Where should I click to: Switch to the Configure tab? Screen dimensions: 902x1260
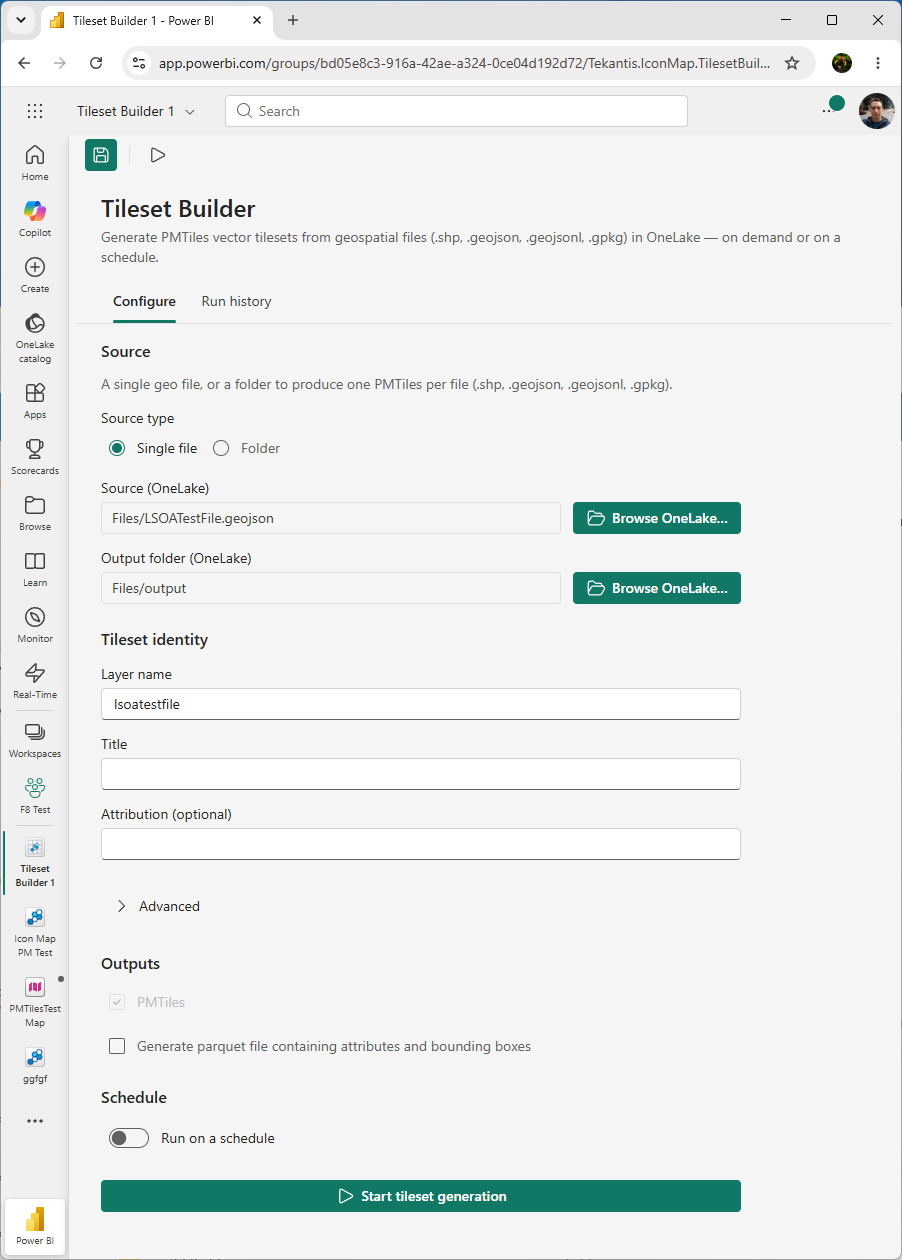coord(144,301)
